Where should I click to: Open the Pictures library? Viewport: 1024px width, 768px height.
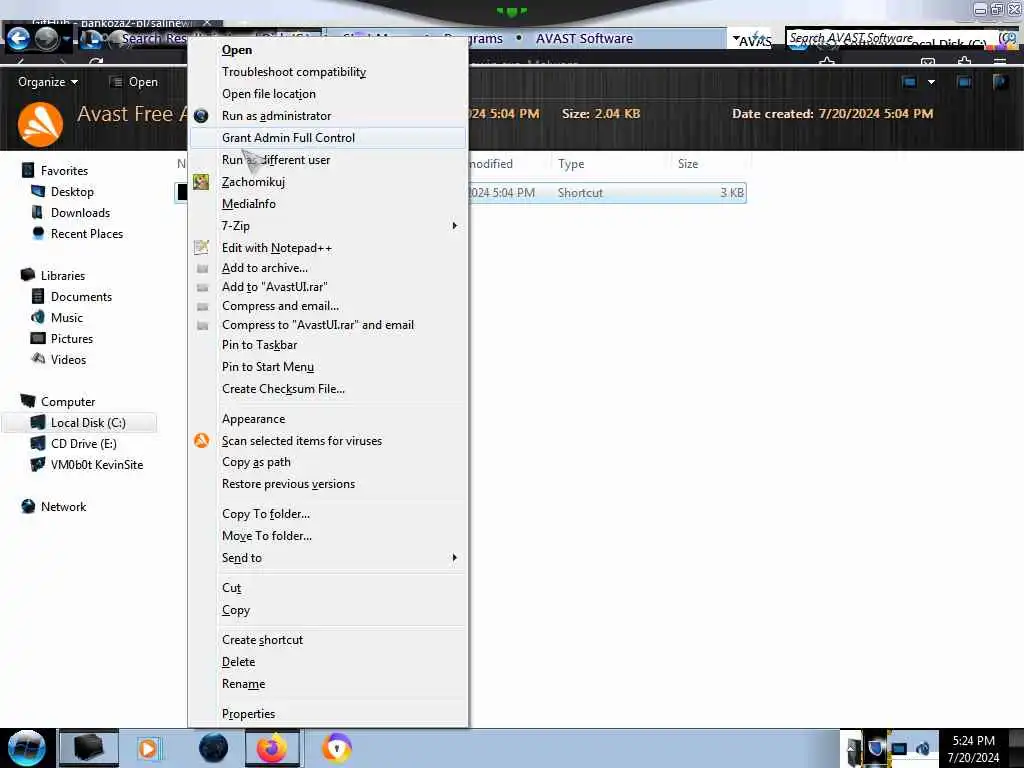click(x=72, y=338)
